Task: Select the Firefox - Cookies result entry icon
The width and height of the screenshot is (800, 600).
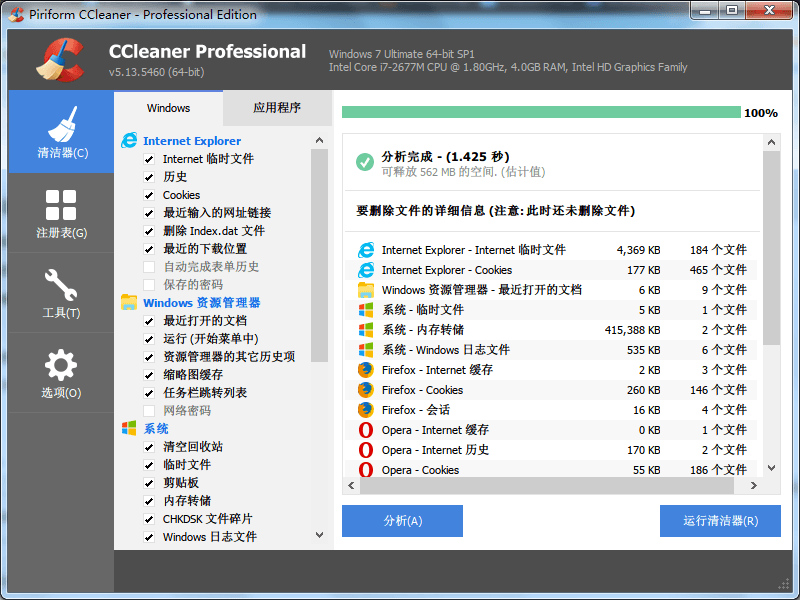Action: pos(364,390)
